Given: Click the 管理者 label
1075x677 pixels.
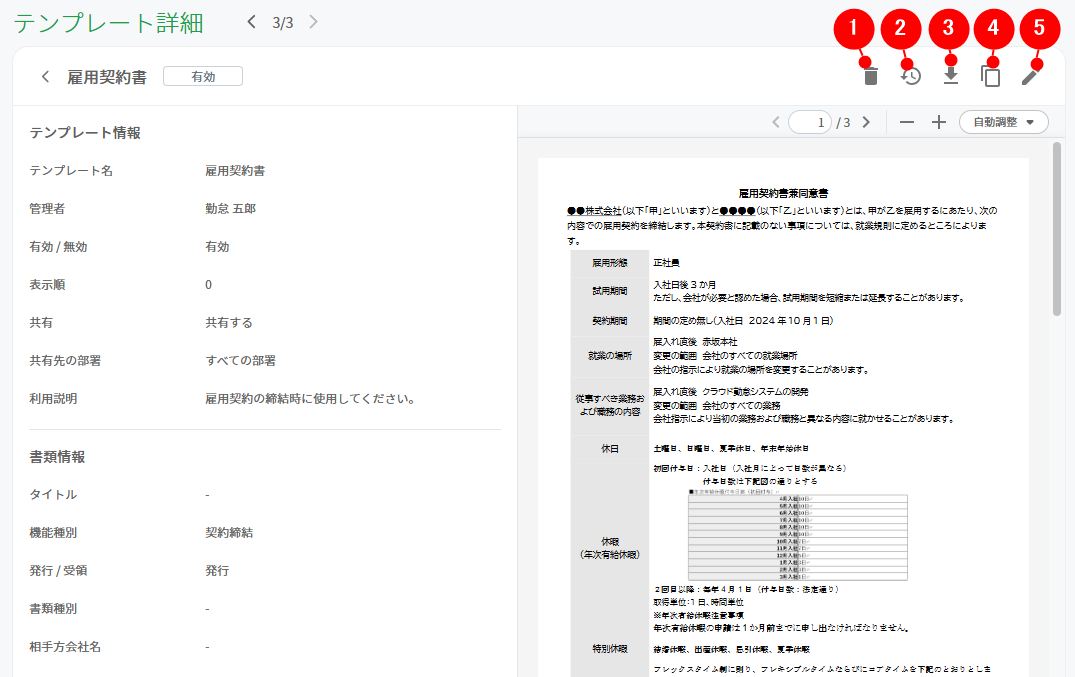Looking at the screenshot, I should (x=47, y=209).
